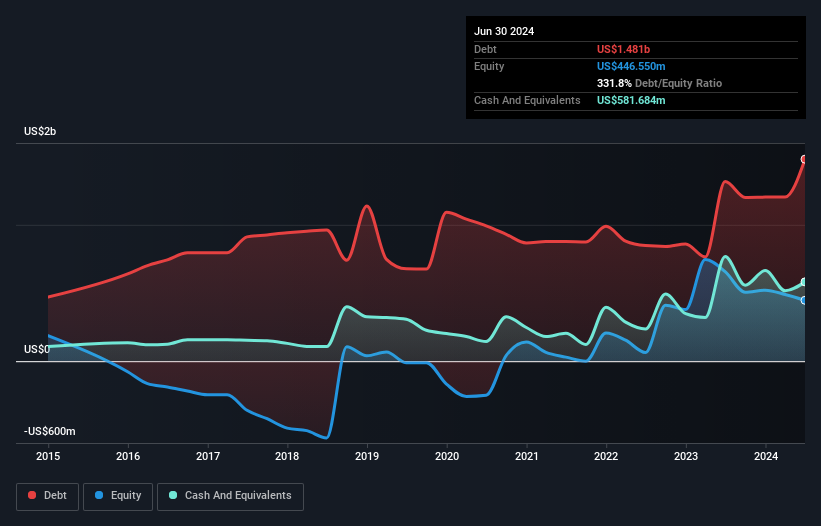Click the 2015 x-axis label
Screen dimensions: 821x526
pos(48,456)
